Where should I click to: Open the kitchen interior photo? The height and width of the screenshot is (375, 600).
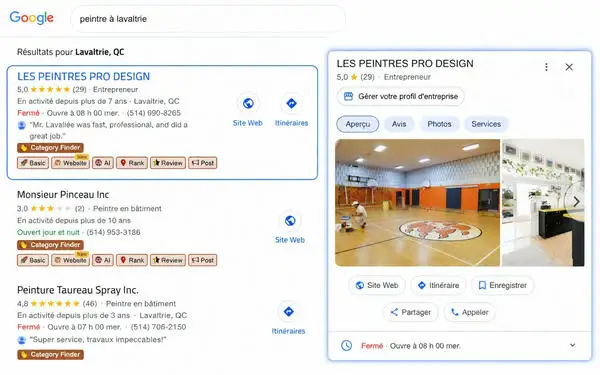pyautogui.click(x=543, y=202)
